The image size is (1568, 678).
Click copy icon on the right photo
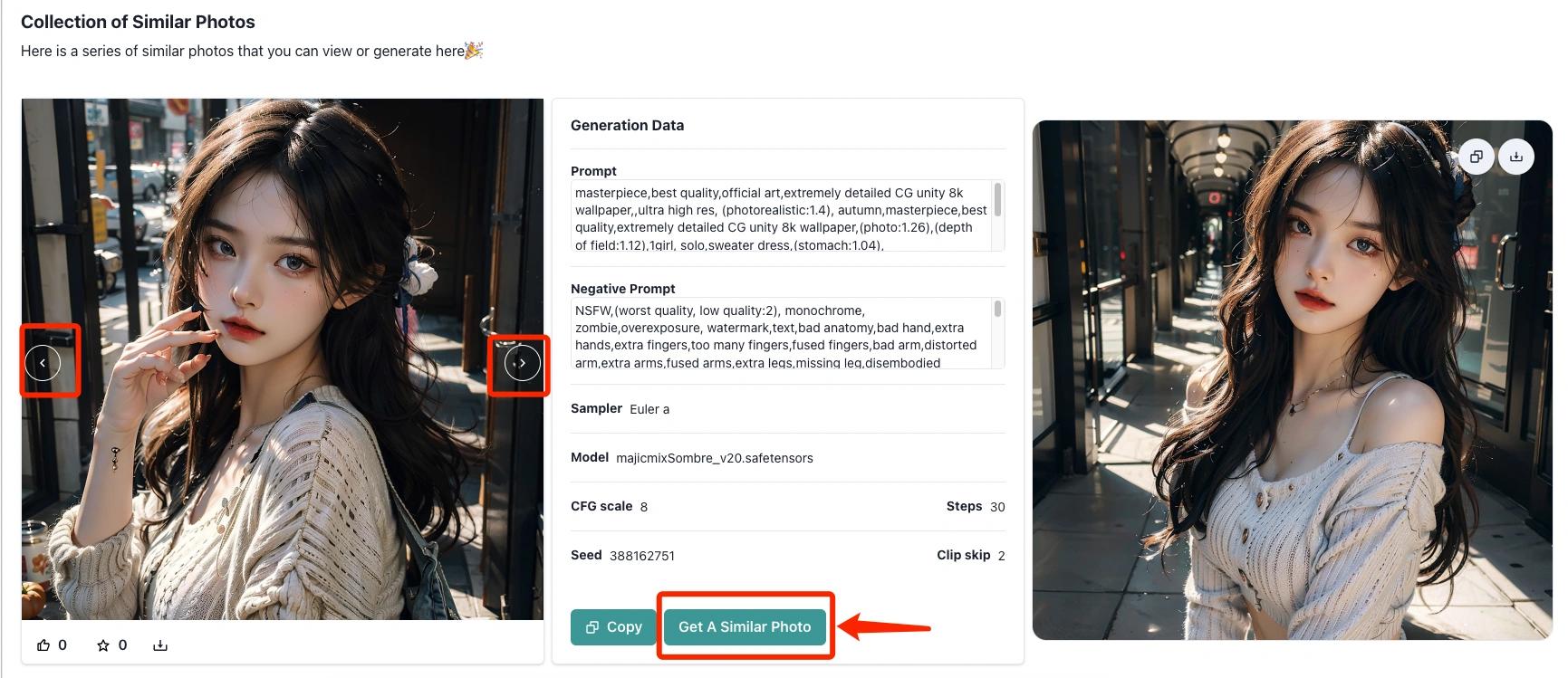point(1476,157)
